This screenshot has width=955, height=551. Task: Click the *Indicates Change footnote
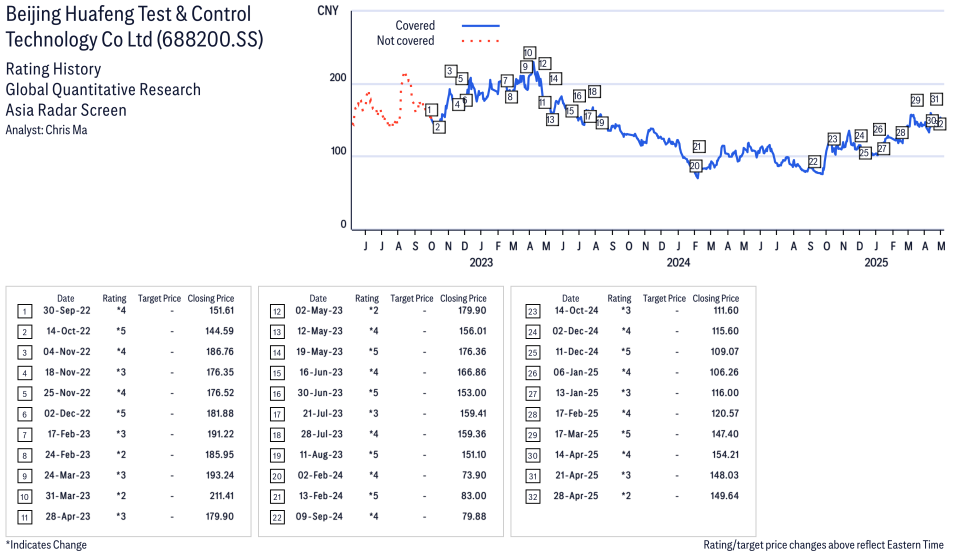pyautogui.click(x=46, y=545)
